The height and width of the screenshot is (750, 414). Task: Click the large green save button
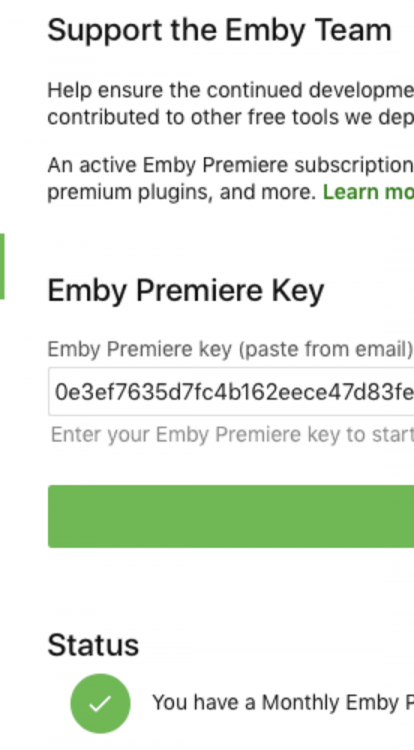tap(231, 517)
